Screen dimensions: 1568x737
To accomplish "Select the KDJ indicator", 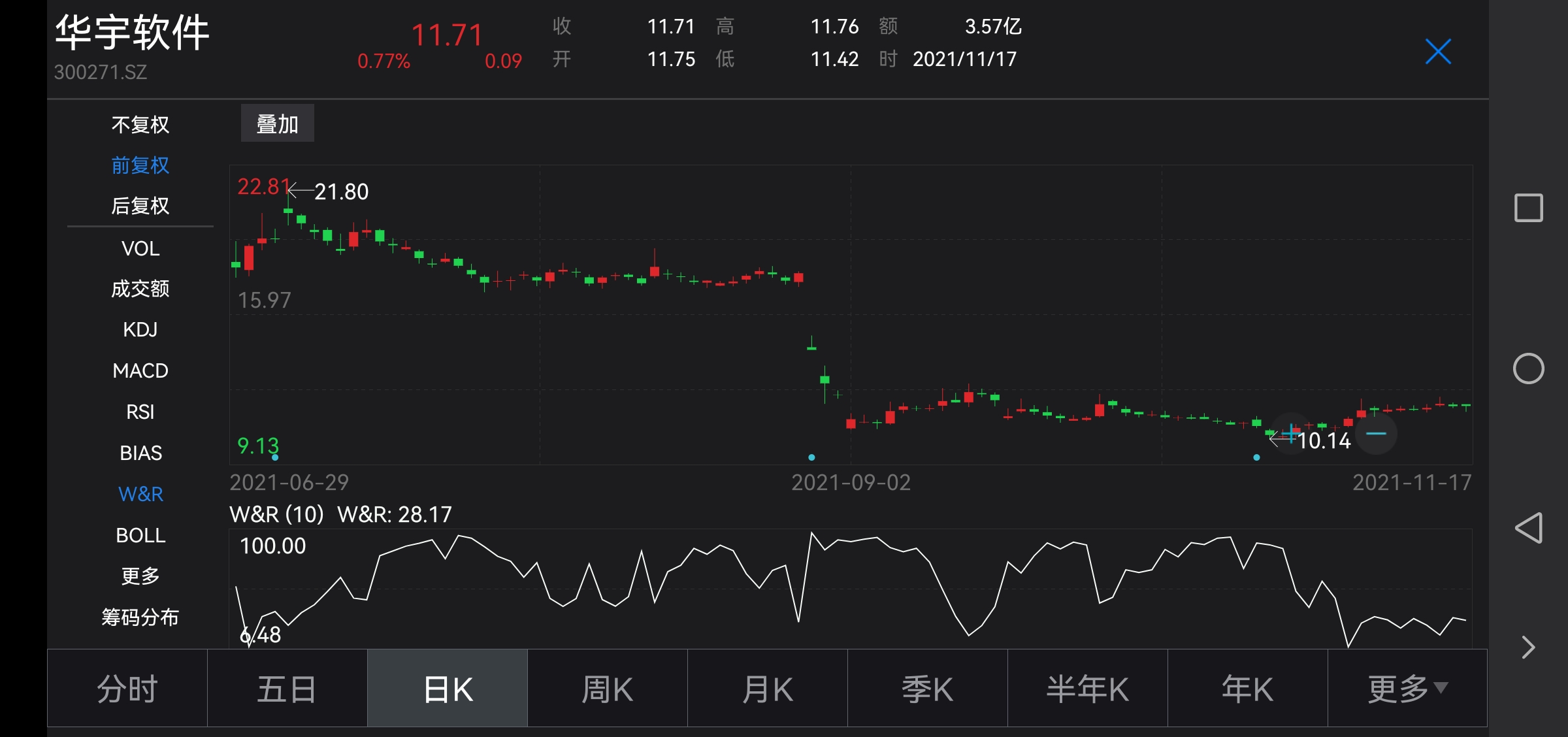I will tap(140, 329).
